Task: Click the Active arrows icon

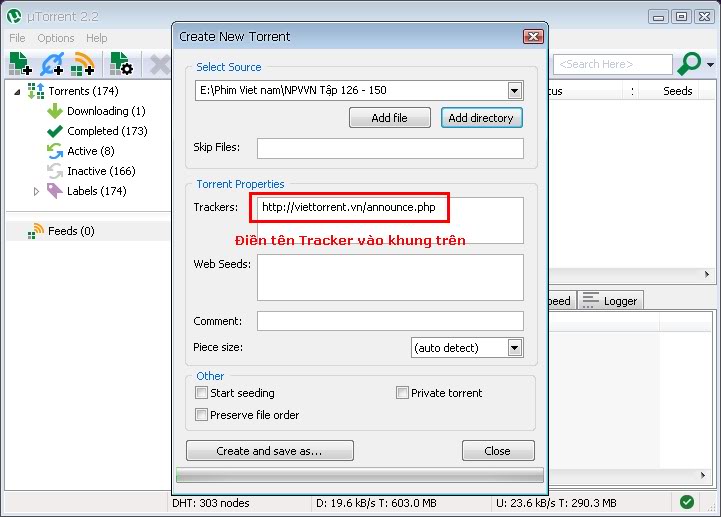Action: pyautogui.click(x=55, y=151)
